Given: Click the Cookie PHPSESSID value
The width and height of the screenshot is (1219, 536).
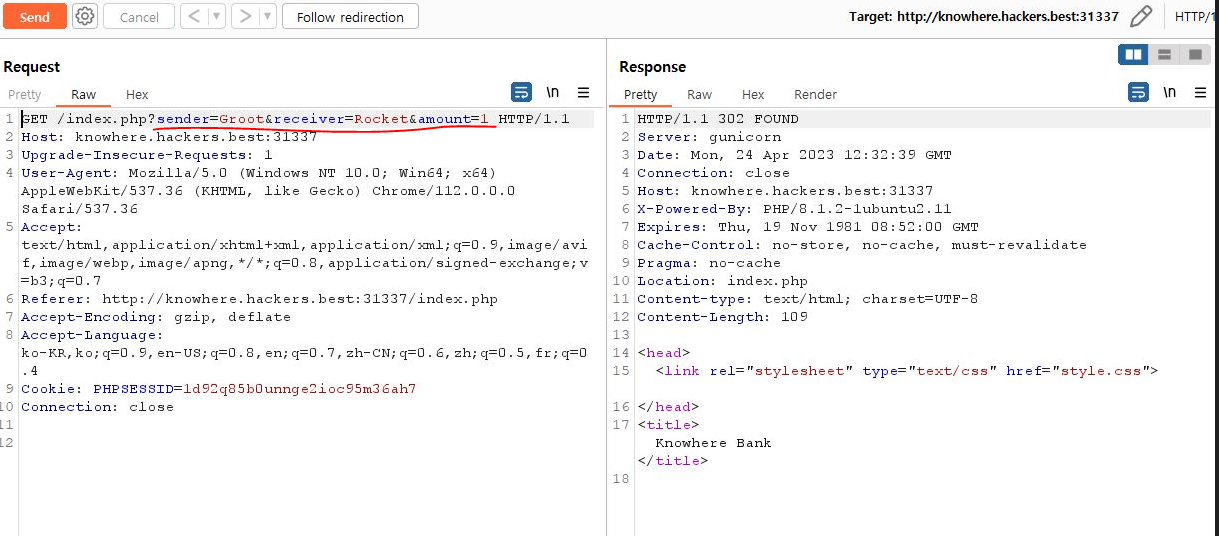Looking at the screenshot, I should 299,389.
